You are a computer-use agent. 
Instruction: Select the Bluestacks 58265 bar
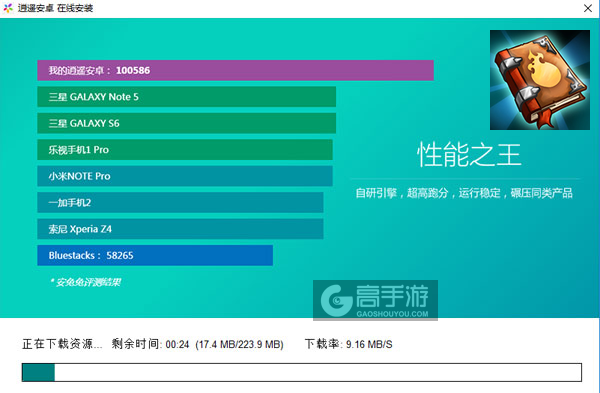tap(155, 255)
